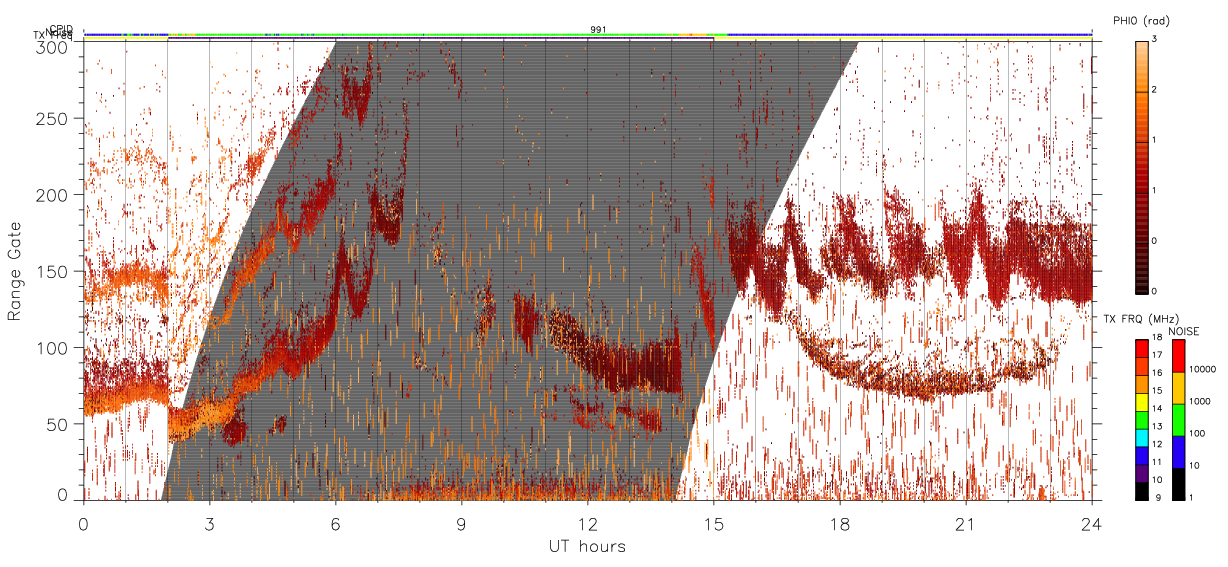
Task: Click the 'Range Gate' y-axis title
Action: click(15, 272)
